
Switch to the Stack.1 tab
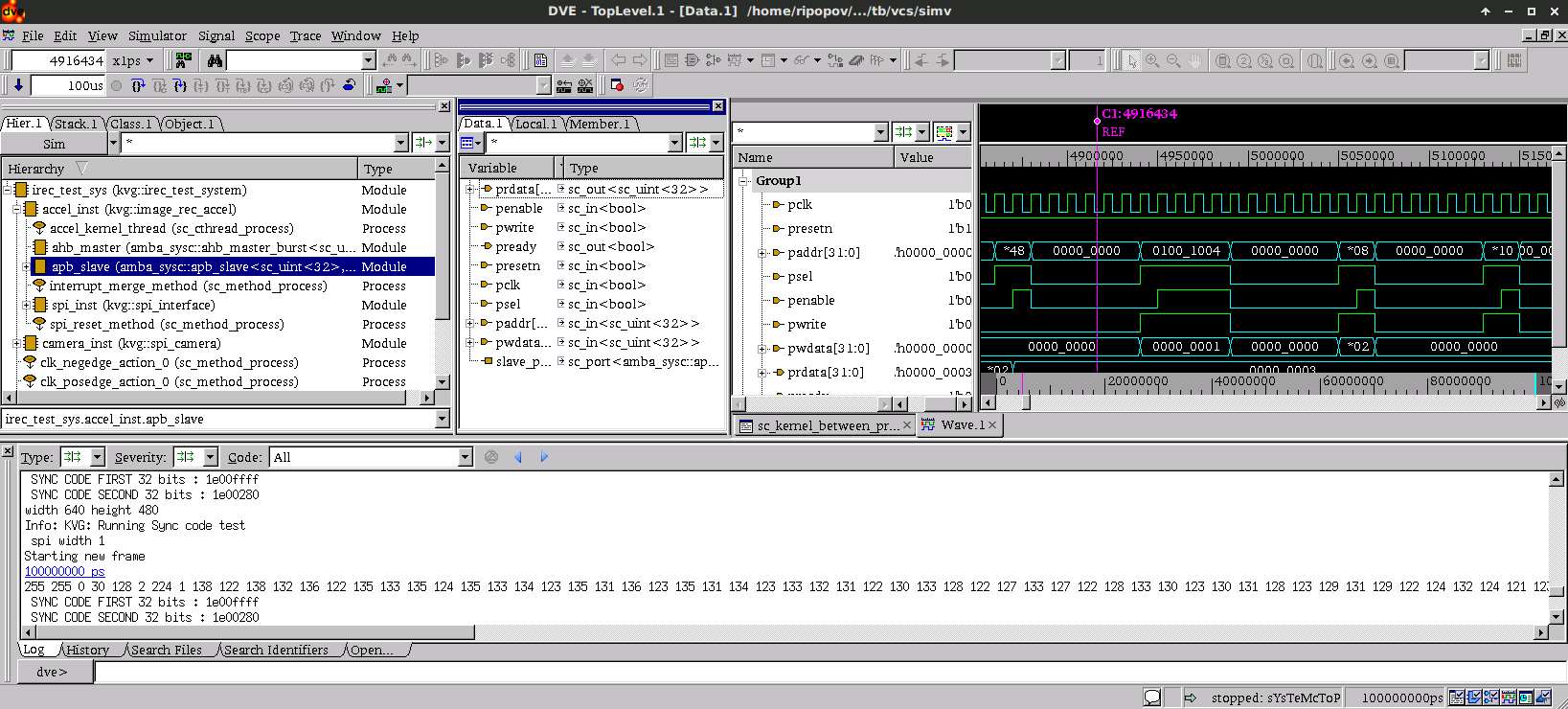(75, 124)
